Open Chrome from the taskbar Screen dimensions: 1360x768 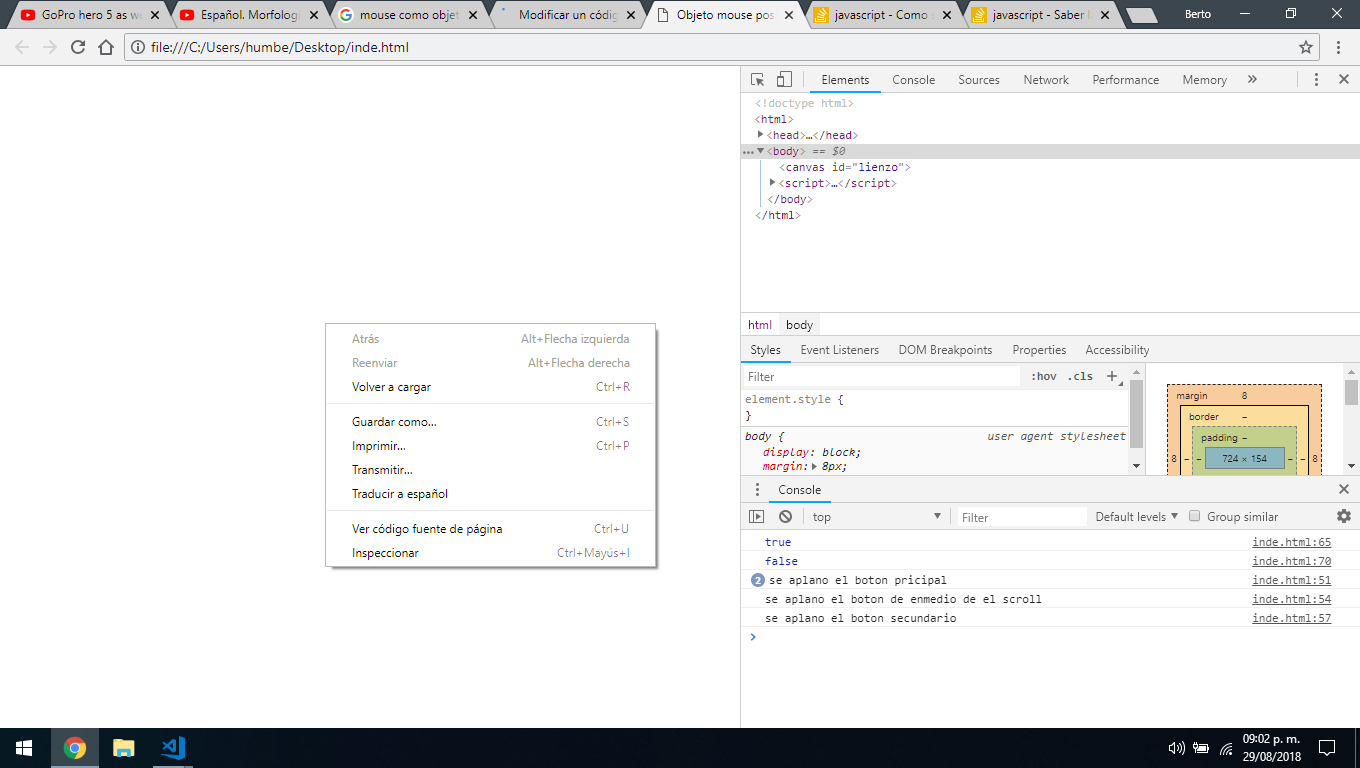pos(74,748)
